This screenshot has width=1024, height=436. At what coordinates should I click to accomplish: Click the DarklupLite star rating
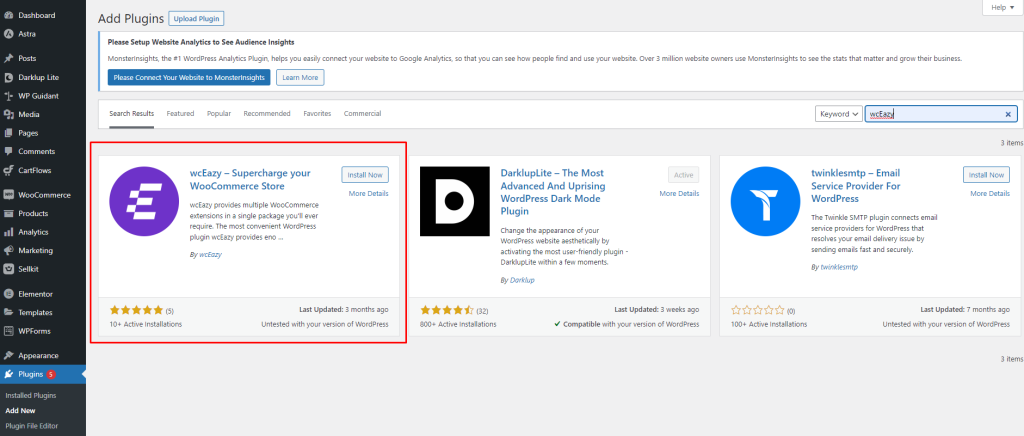point(447,310)
